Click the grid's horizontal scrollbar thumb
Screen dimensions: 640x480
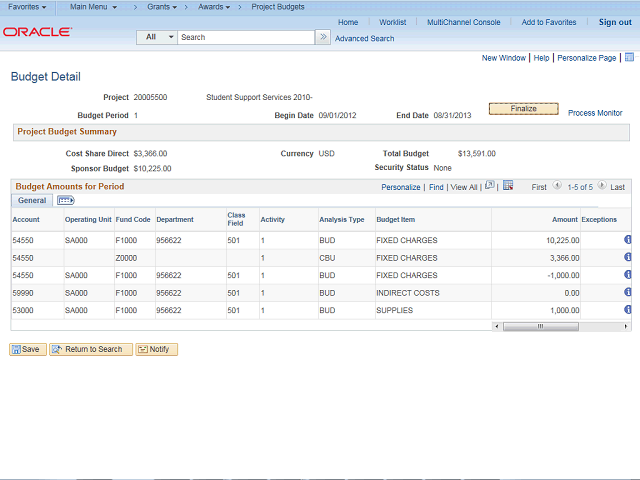(x=540, y=326)
